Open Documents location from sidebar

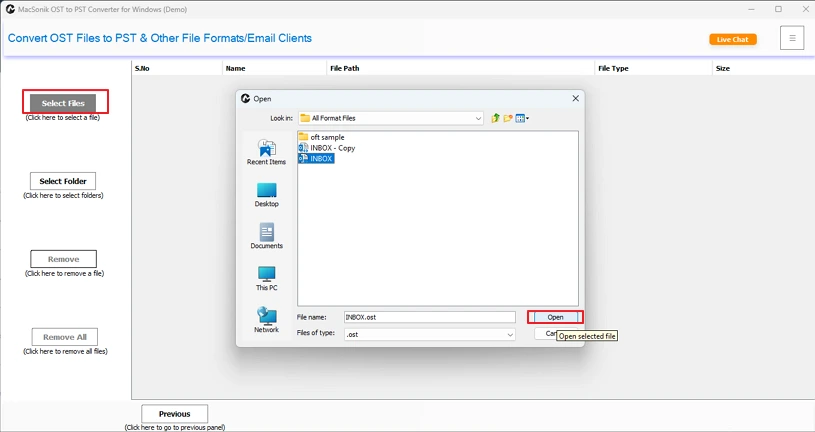[266, 236]
